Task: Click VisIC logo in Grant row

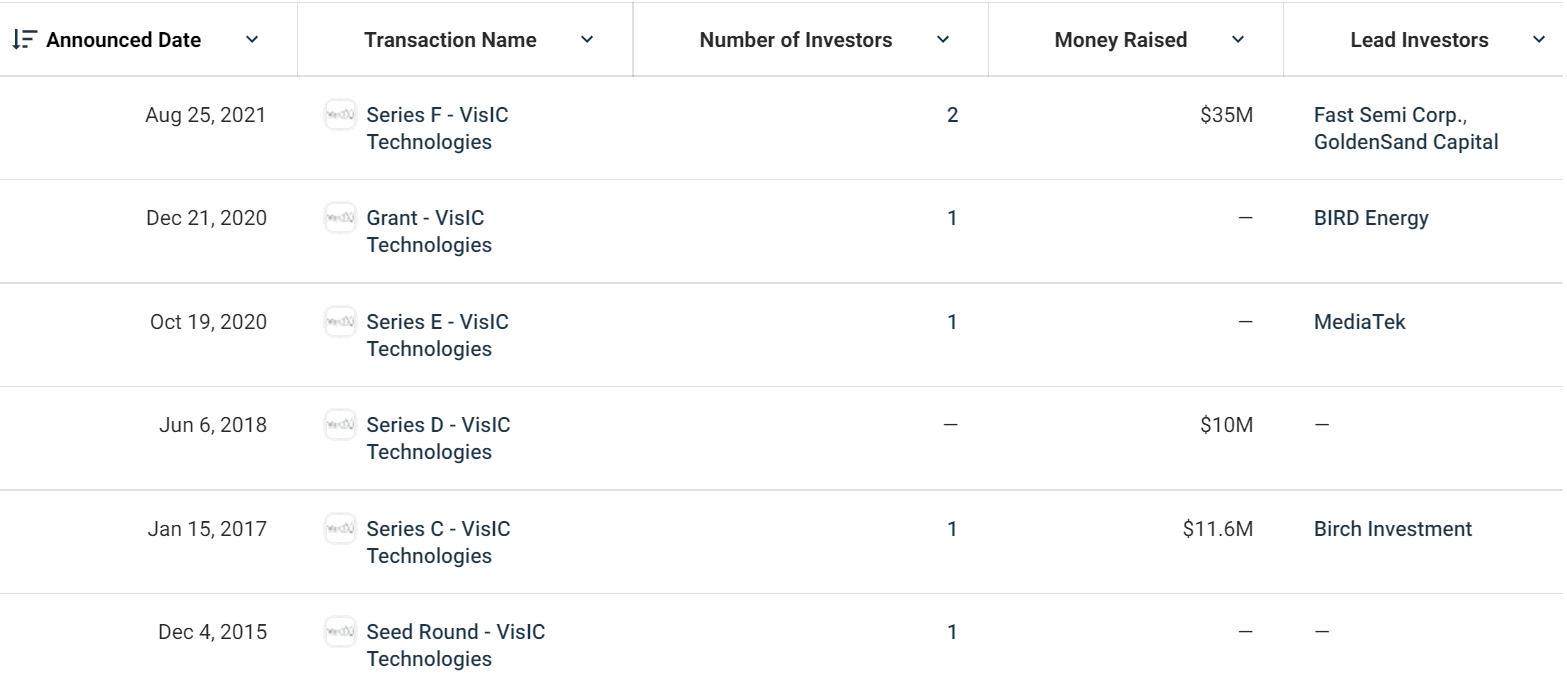Action: coord(340,218)
